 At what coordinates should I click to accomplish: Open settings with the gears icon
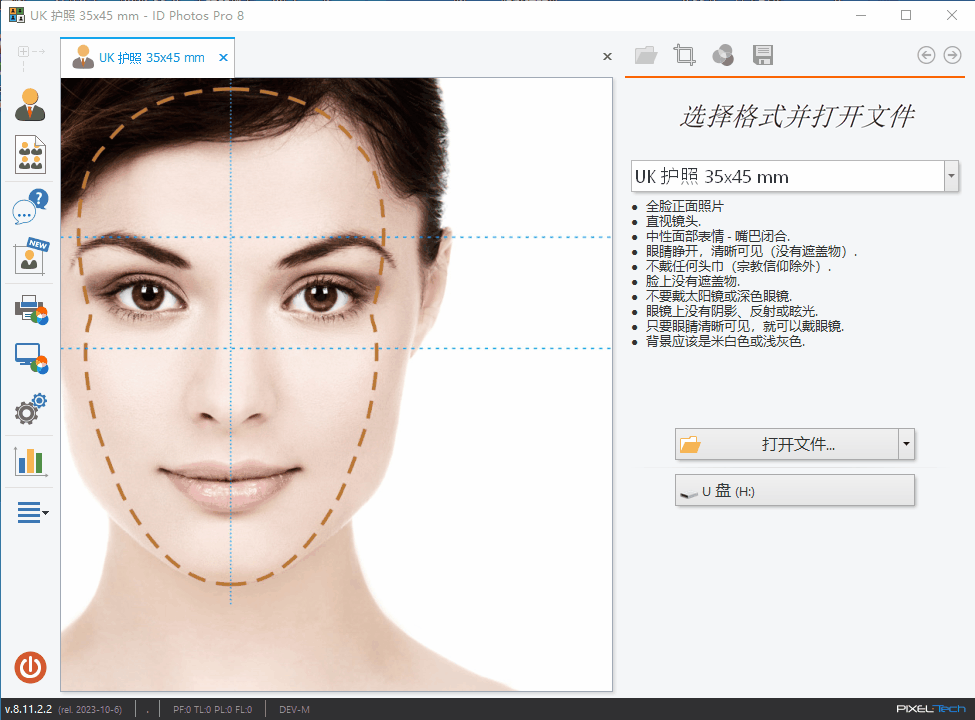click(x=30, y=409)
